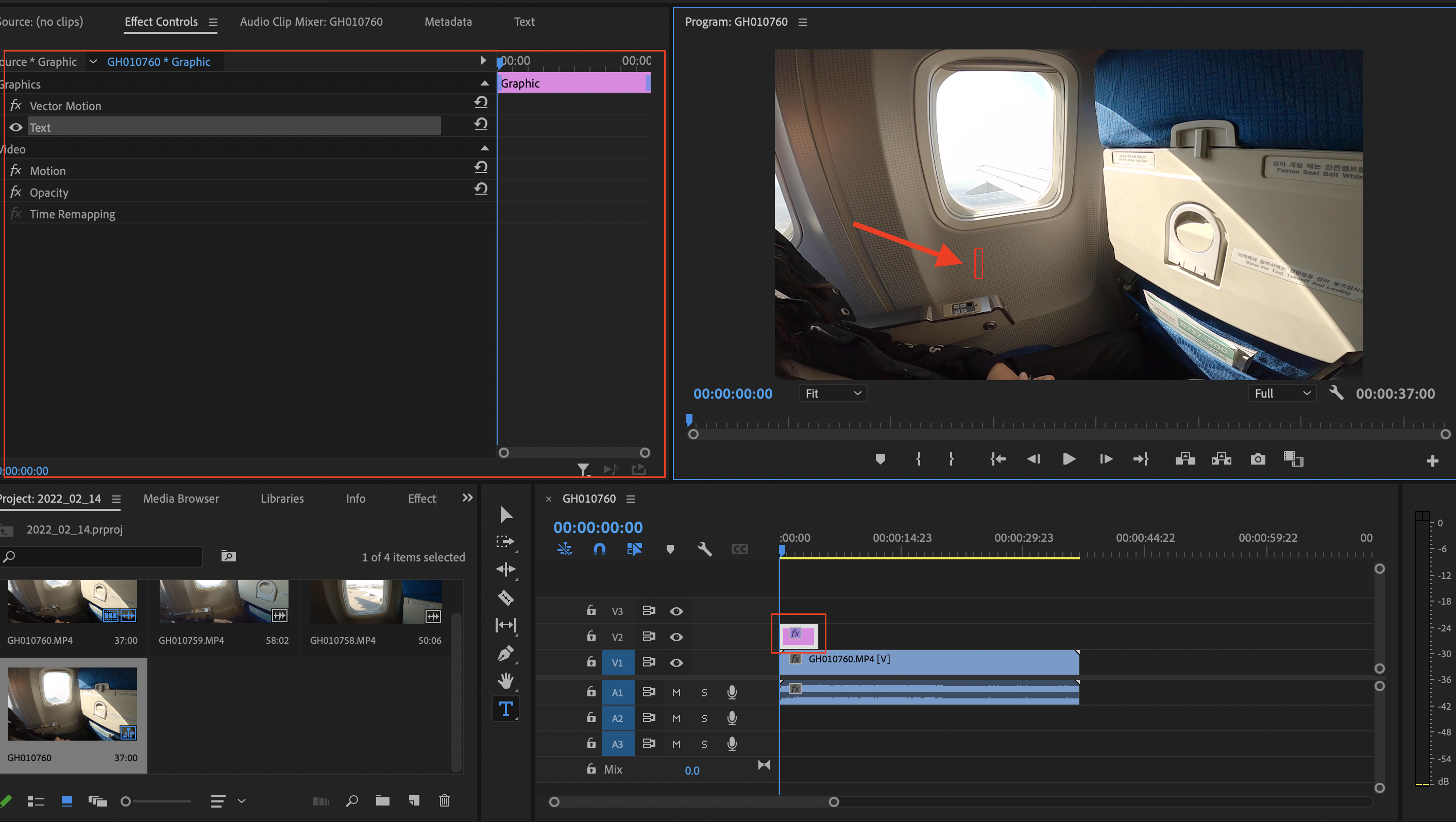
Task: Hide the Text layer eye icon
Action: coord(16,128)
